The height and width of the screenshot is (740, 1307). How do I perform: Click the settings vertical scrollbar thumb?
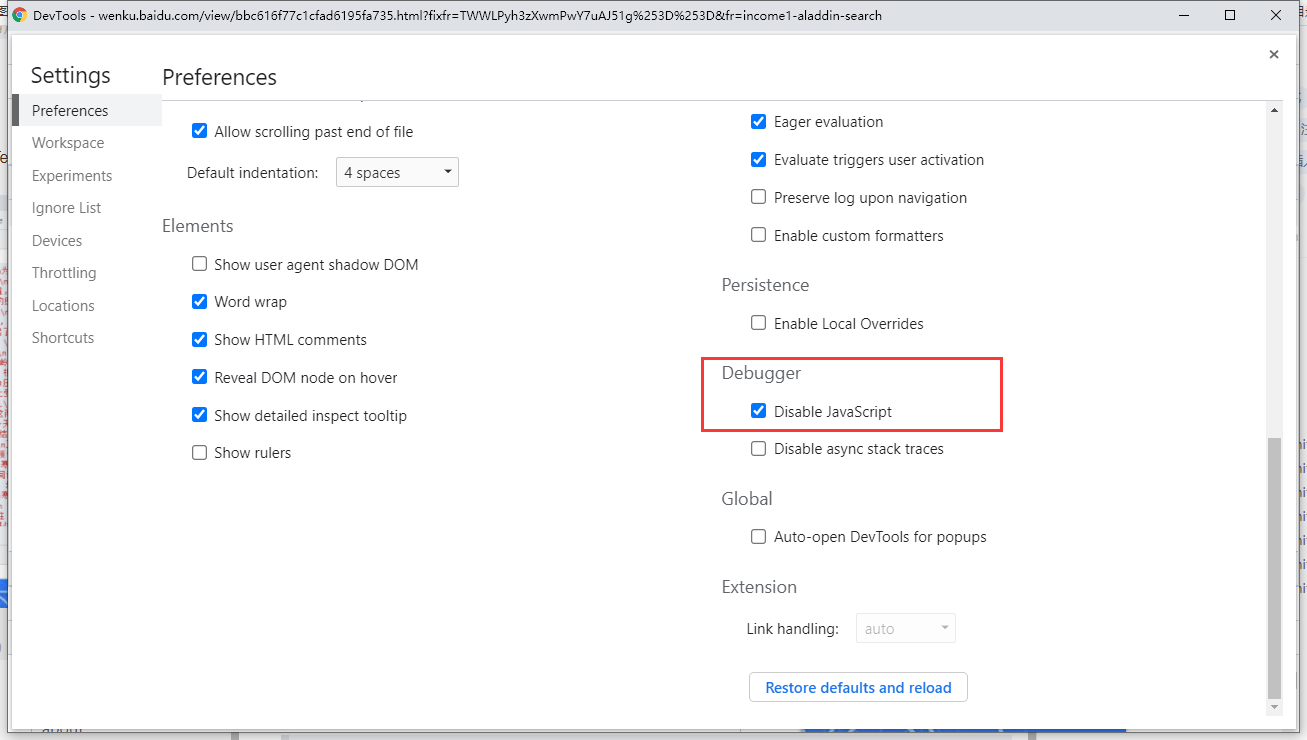click(1274, 567)
